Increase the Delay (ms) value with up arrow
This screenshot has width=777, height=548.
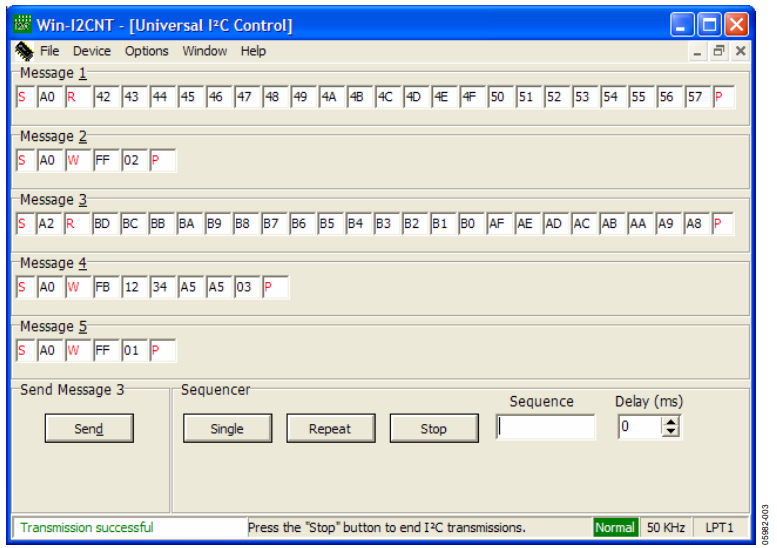(671, 423)
